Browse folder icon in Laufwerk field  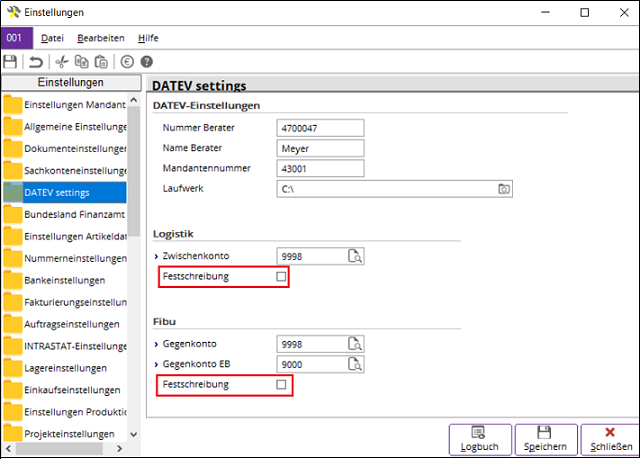tap(504, 189)
